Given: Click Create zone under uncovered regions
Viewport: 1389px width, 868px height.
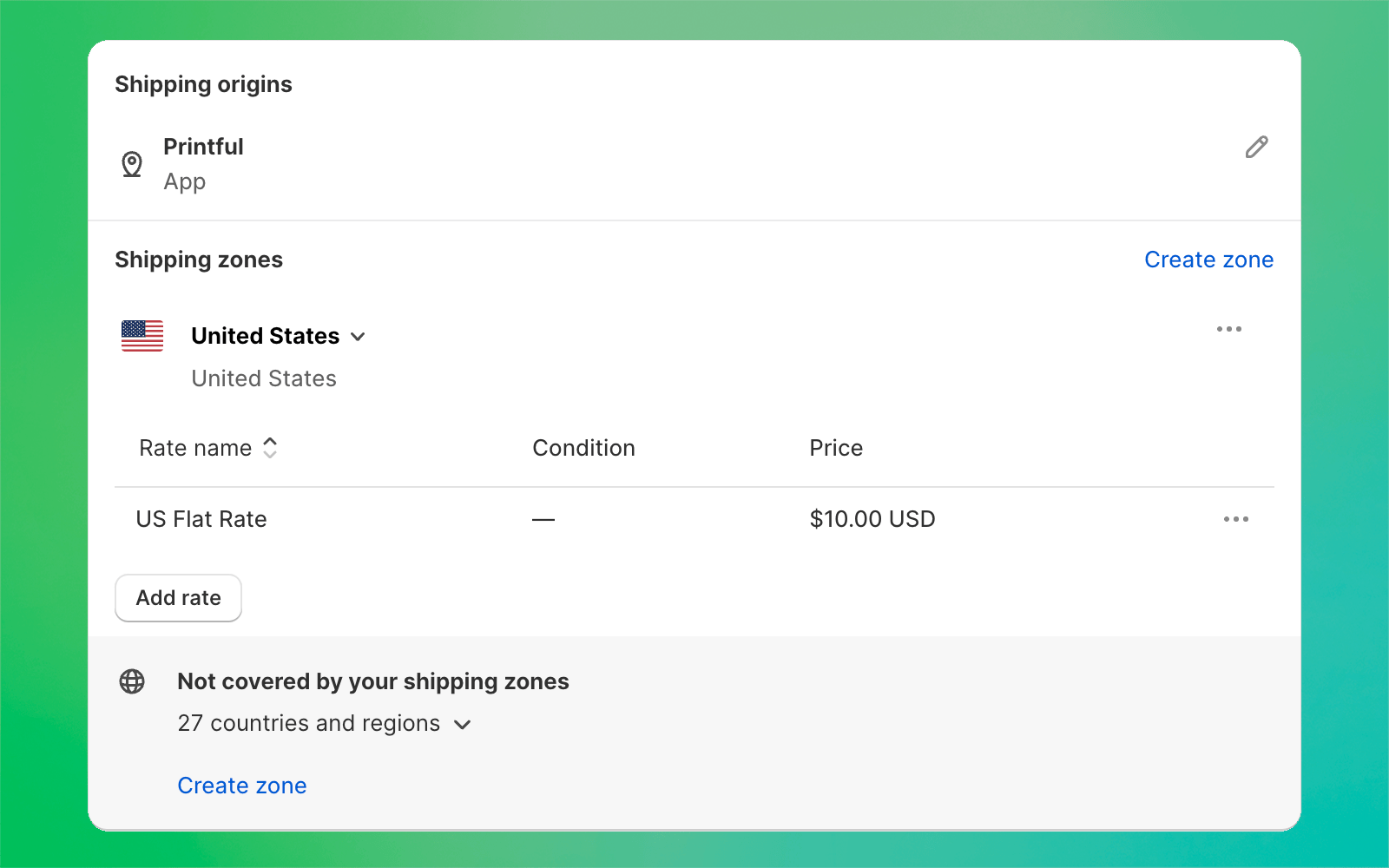Looking at the screenshot, I should tap(242, 786).
